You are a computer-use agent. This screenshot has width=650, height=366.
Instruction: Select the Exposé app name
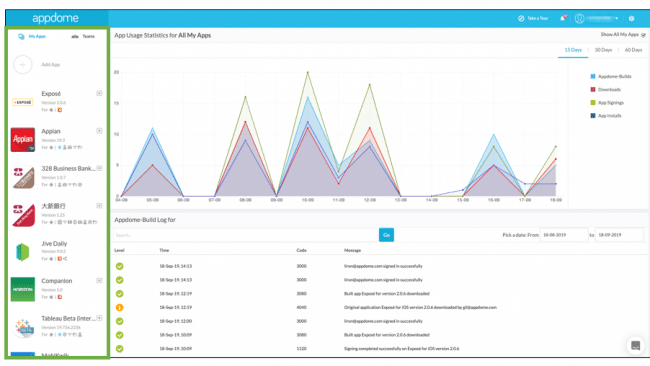(51, 94)
